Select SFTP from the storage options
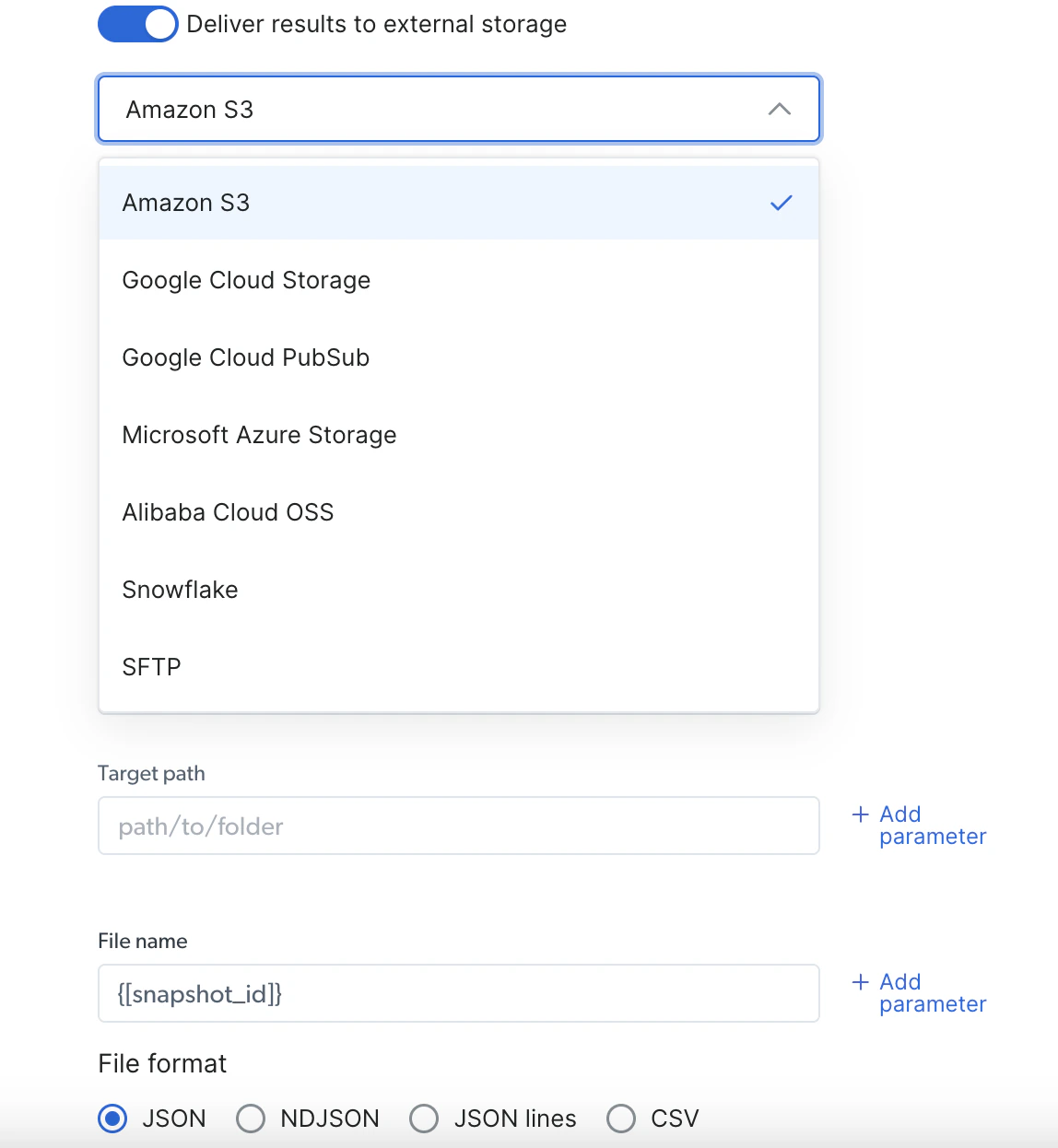 point(151,666)
